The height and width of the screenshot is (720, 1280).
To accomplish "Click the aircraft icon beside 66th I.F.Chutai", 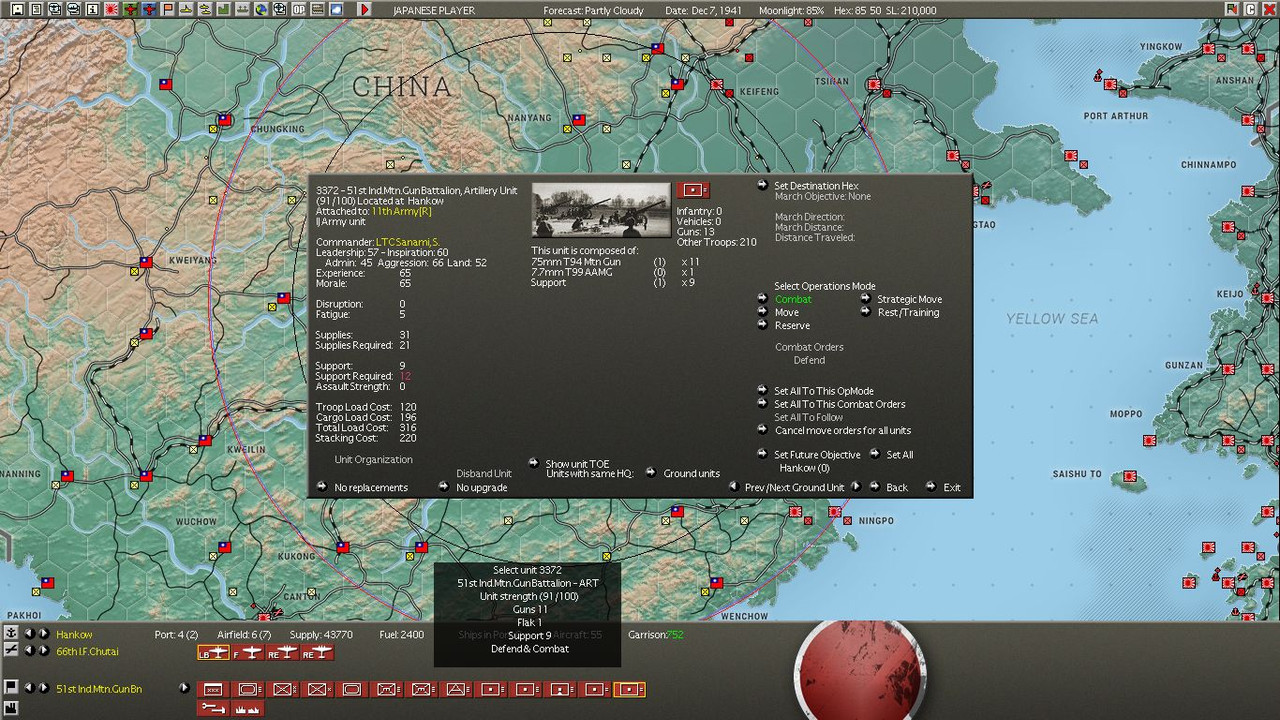I will click(11, 651).
